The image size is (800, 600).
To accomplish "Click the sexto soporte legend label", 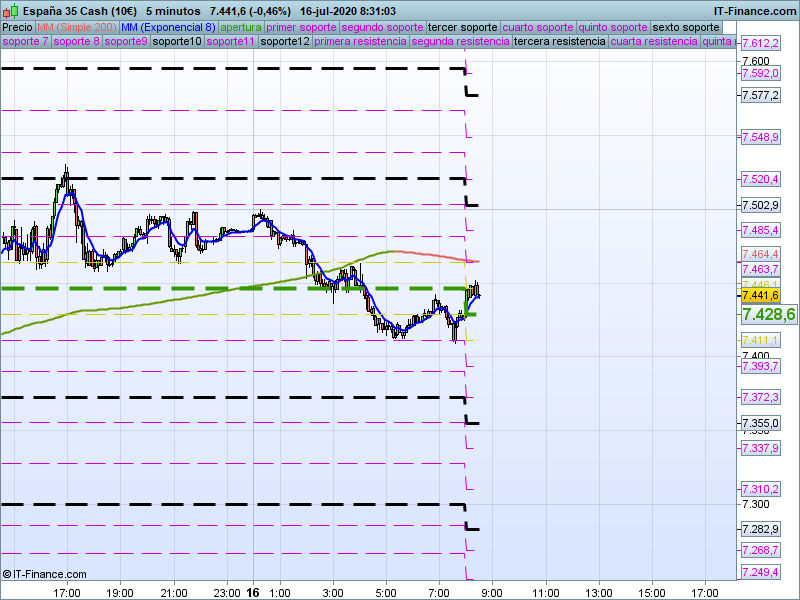I will [x=685, y=27].
